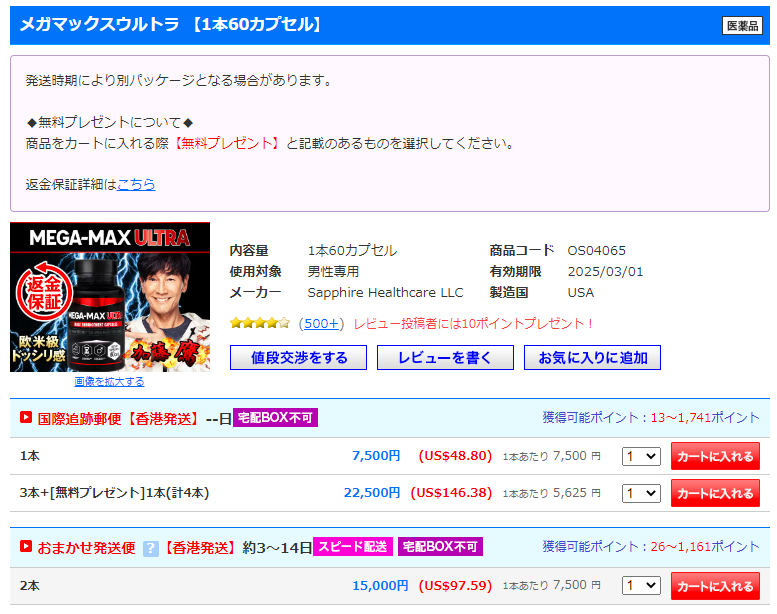The height and width of the screenshot is (614, 777).
Task: Click 国際追跡郵便【香港発送】 heading
Action: click(118, 419)
